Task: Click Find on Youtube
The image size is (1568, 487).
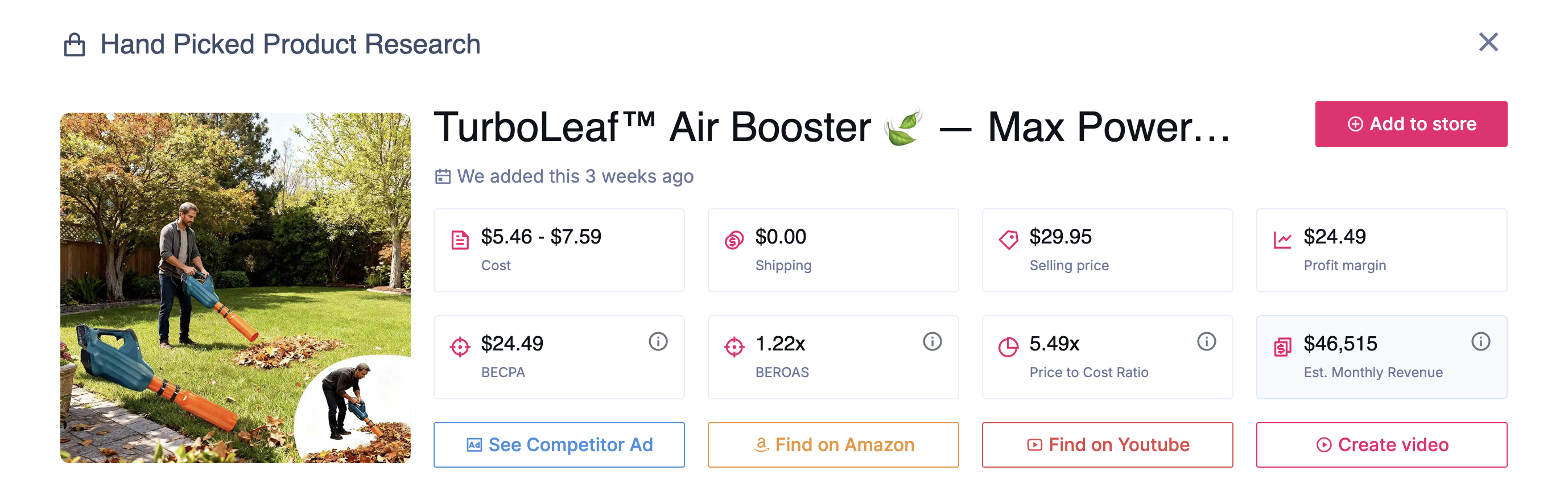Action: (1107, 444)
